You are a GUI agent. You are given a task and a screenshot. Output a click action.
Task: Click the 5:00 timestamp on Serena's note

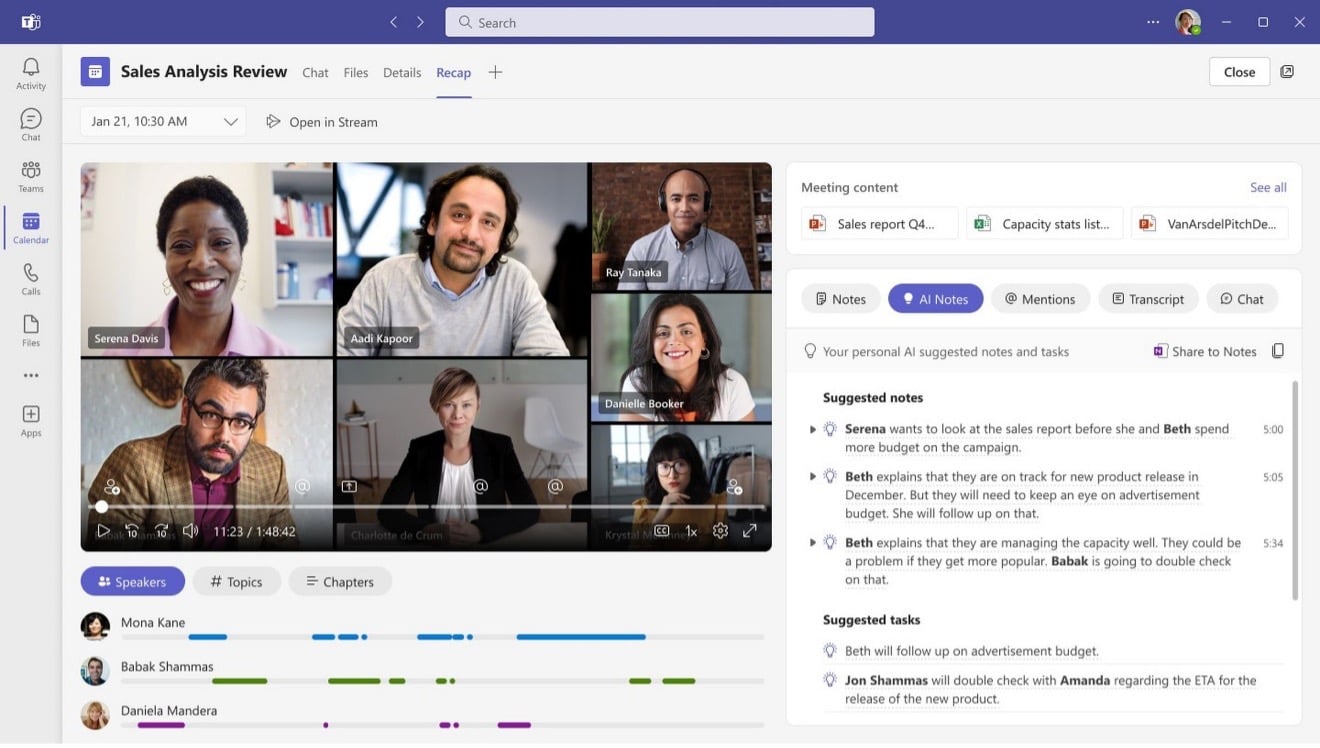[x=1273, y=429]
